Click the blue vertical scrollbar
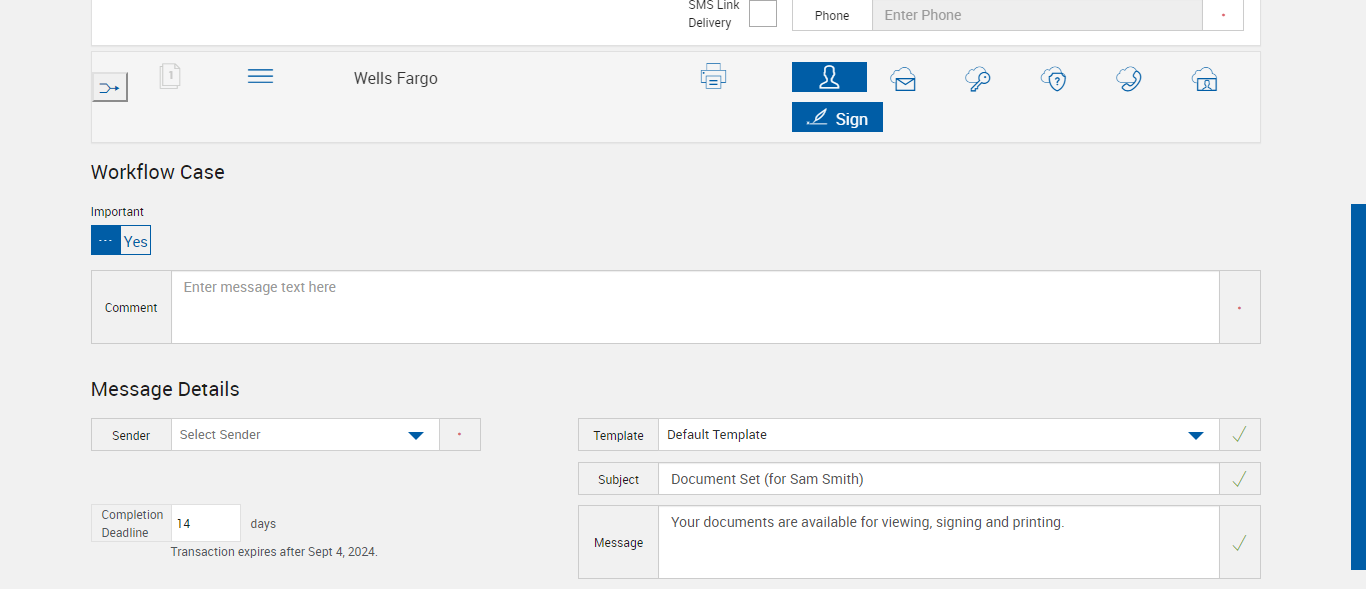Screen dimensions: 1366x589 tap(1358, 387)
